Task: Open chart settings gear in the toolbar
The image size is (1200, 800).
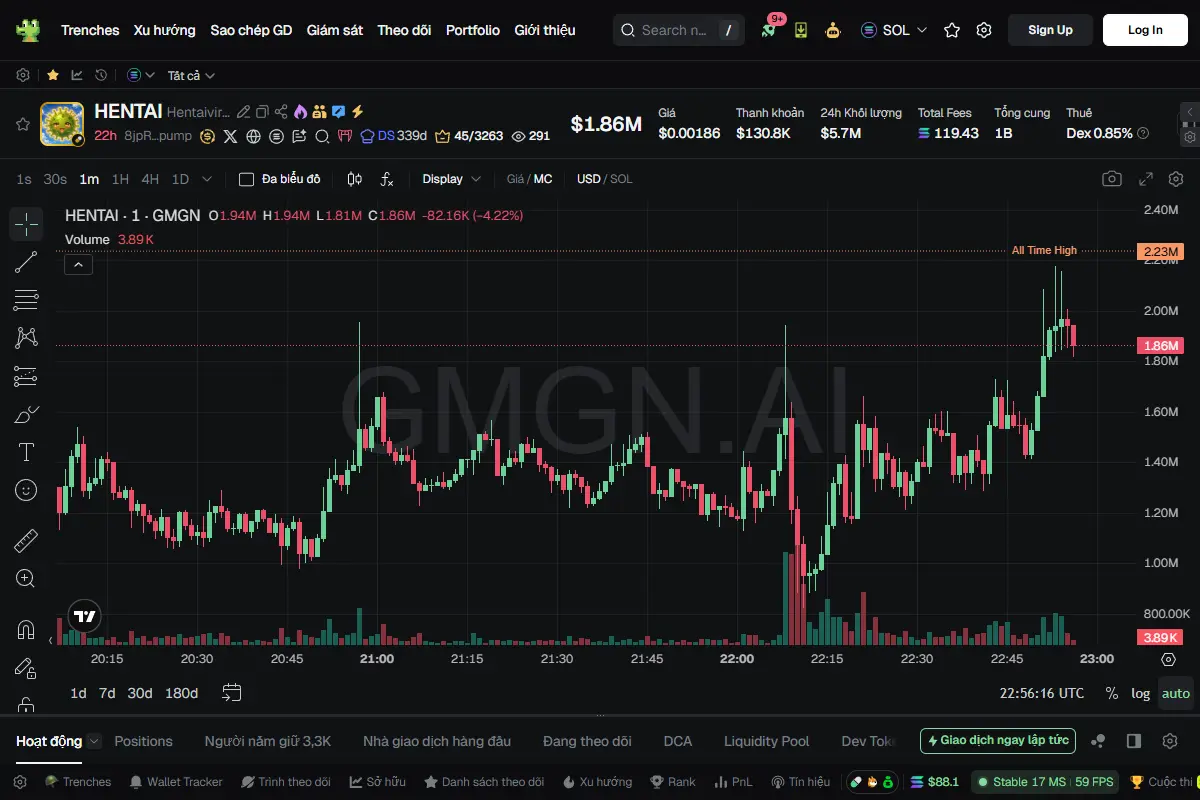Action: click(1176, 179)
